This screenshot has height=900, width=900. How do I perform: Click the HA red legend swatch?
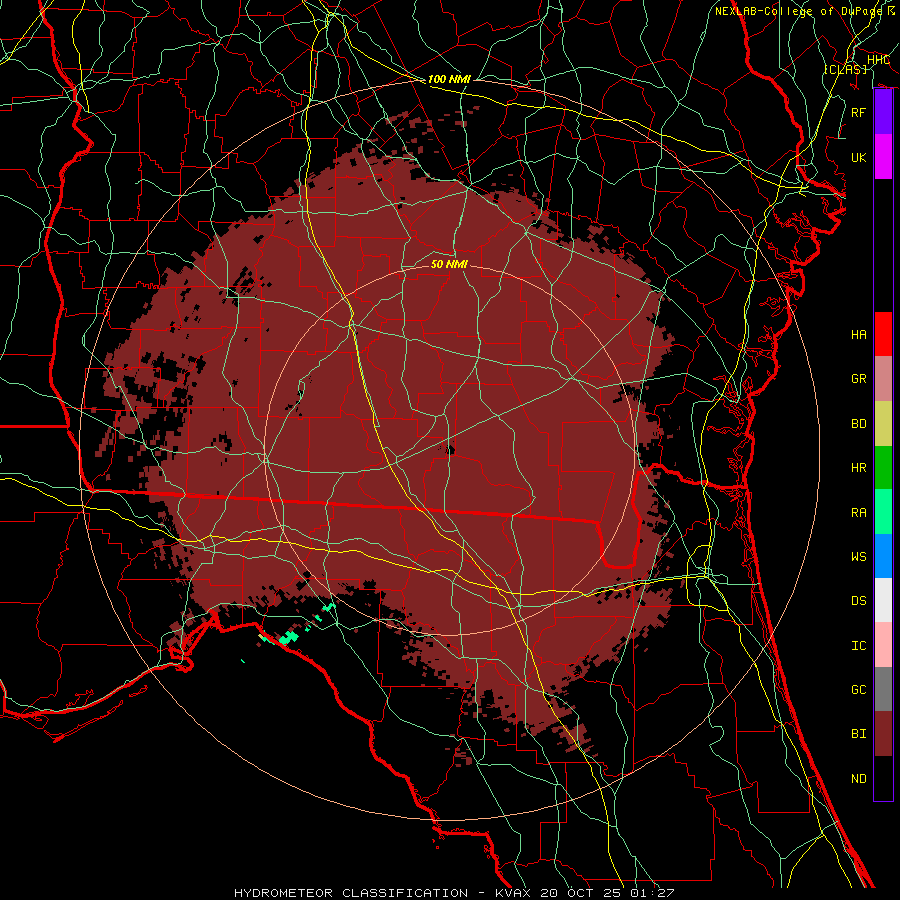[883, 334]
